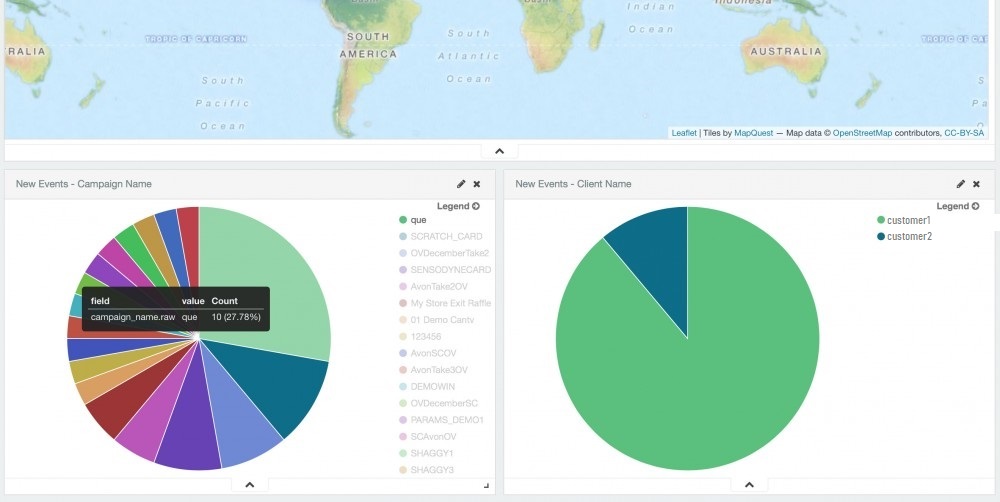Select customer2 in the Client Name legend
Viewport: 1000px width, 502px height.
pos(909,236)
